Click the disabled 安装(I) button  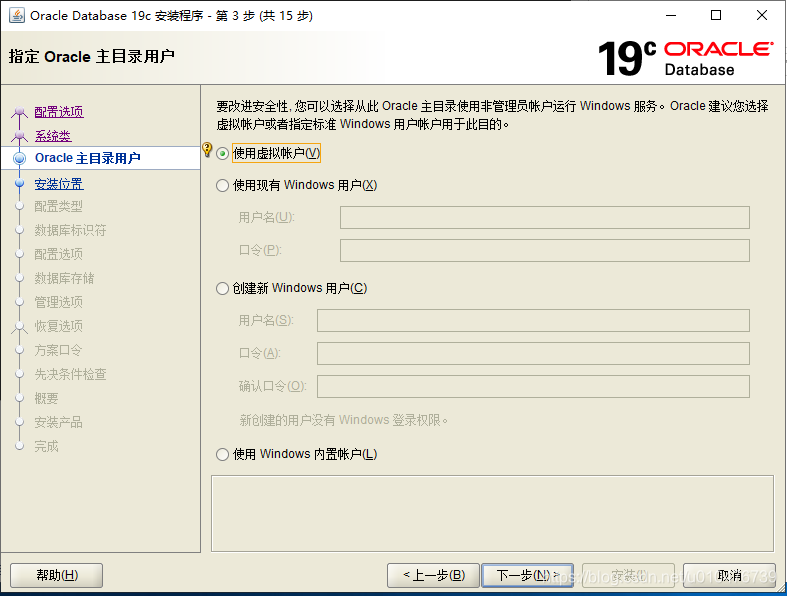(x=628, y=575)
